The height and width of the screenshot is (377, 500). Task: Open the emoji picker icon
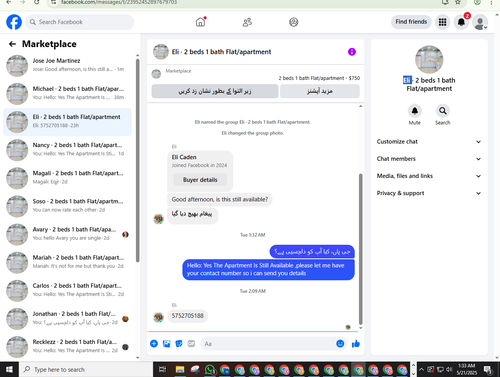tap(340, 344)
